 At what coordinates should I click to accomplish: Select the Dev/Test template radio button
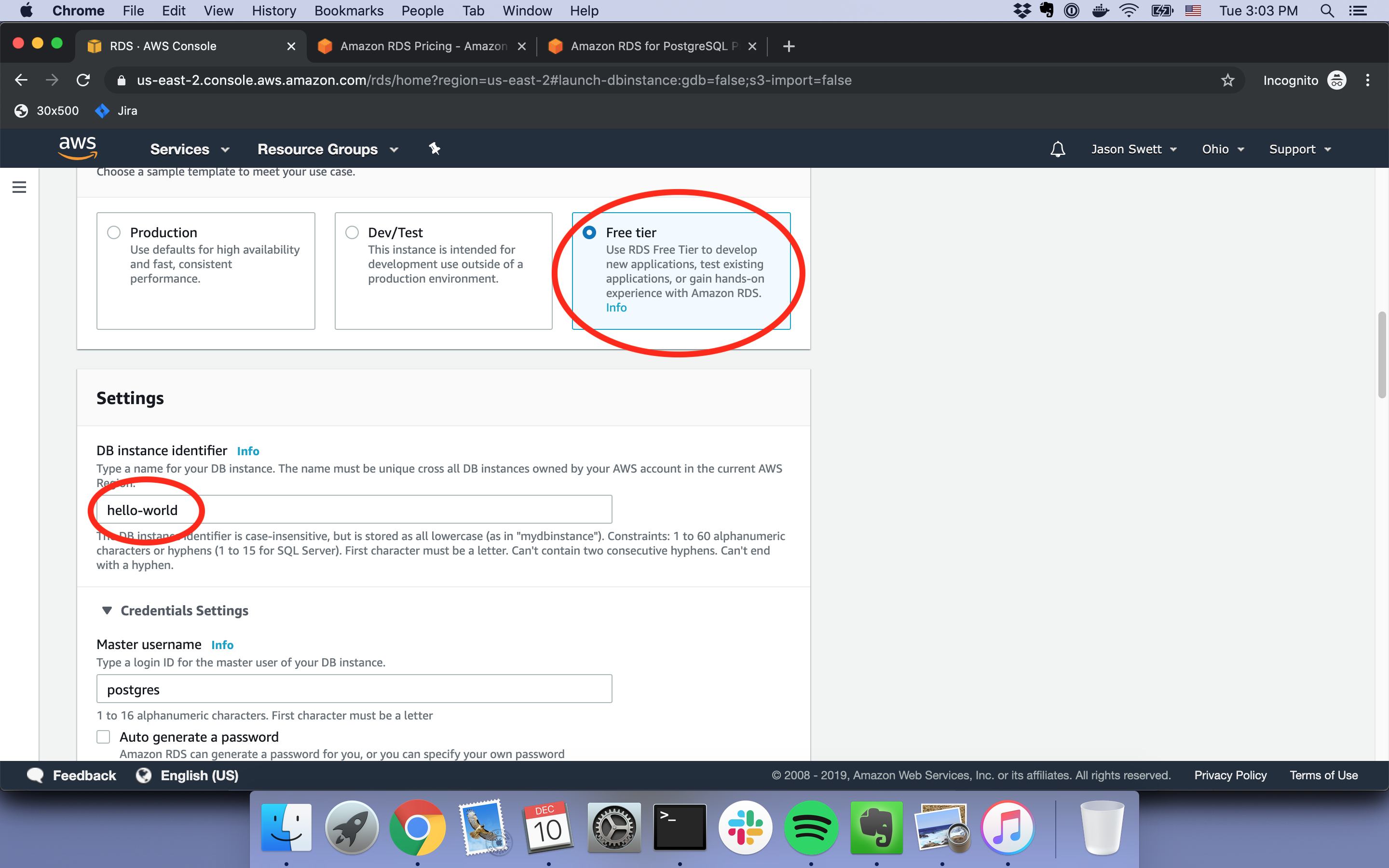tap(352, 232)
